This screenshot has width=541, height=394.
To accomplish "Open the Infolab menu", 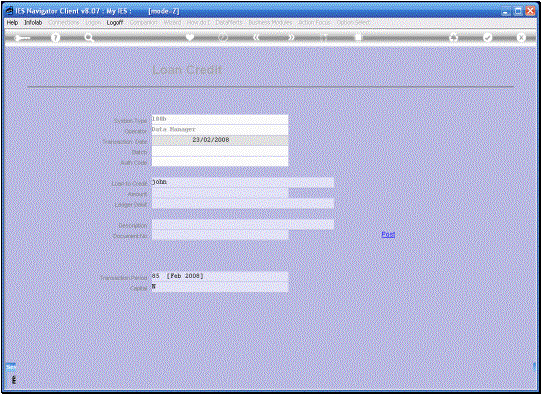I will point(33,22).
